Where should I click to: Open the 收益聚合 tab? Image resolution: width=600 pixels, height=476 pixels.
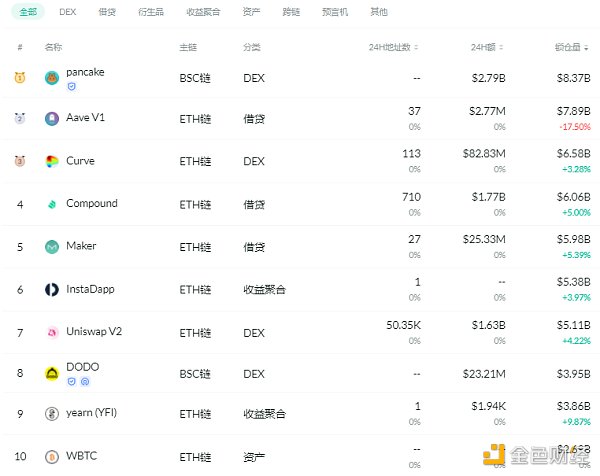point(202,12)
